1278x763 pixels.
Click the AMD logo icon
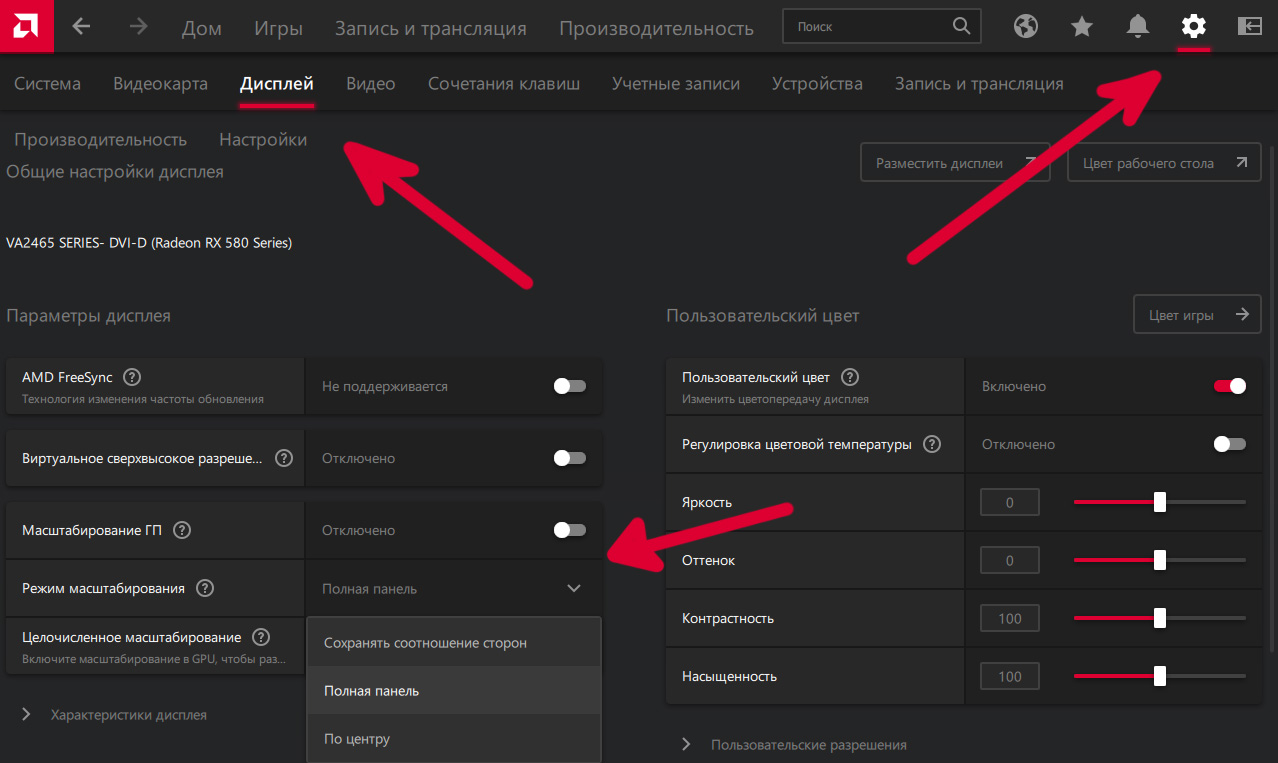tap(26, 27)
